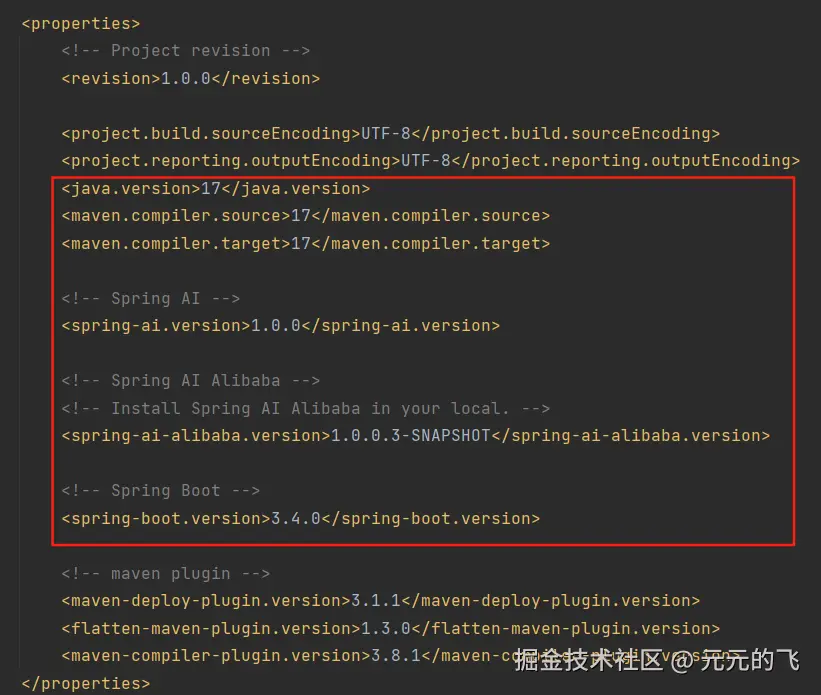Click the flatten-maven-plugin.version line
This screenshot has width=821, height=695.
390,629
